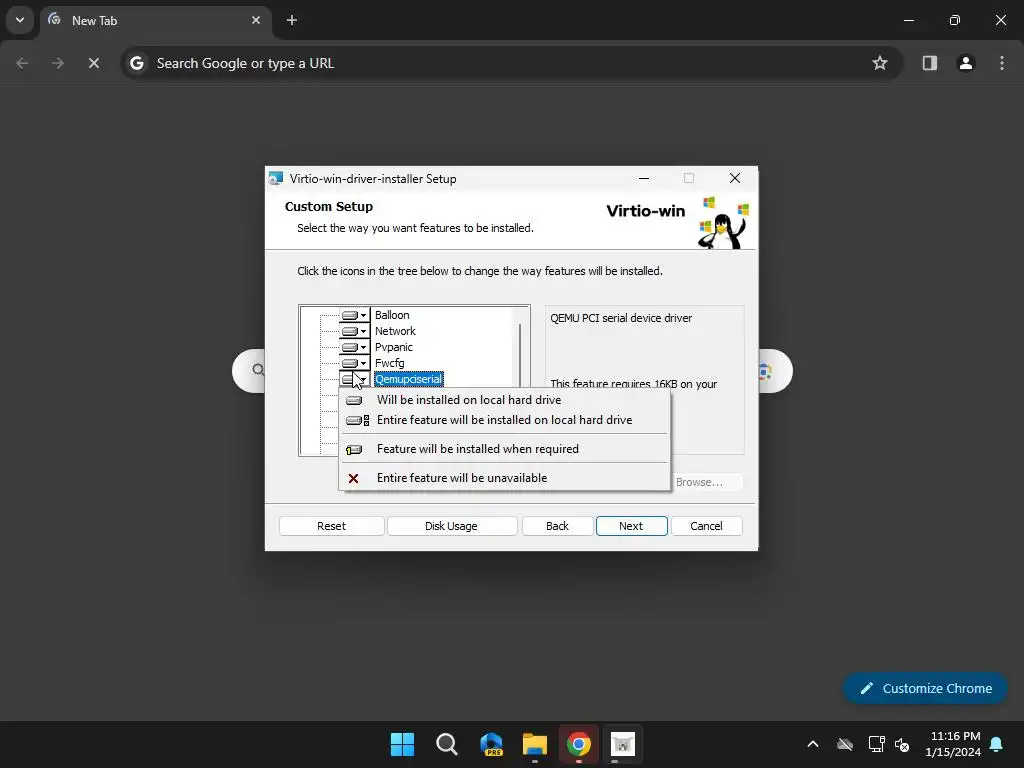Close the New Tab tab
The width and height of the screenshot is (1024, 768).
[256, 20]
